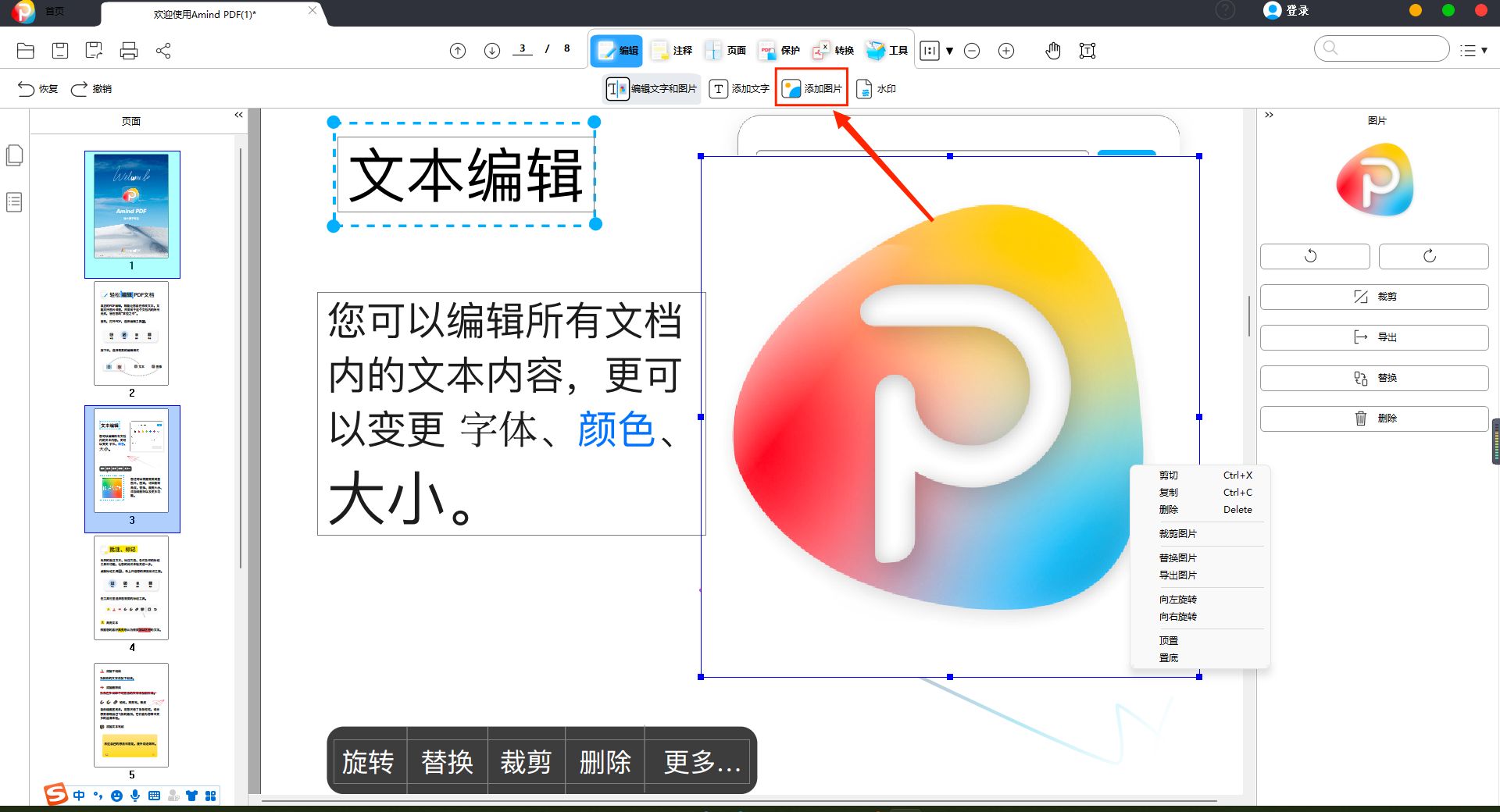This screenshot has width=1500, height=812.
Task: Collapse the page thumbnail sidebar
Action: point(238,115)
